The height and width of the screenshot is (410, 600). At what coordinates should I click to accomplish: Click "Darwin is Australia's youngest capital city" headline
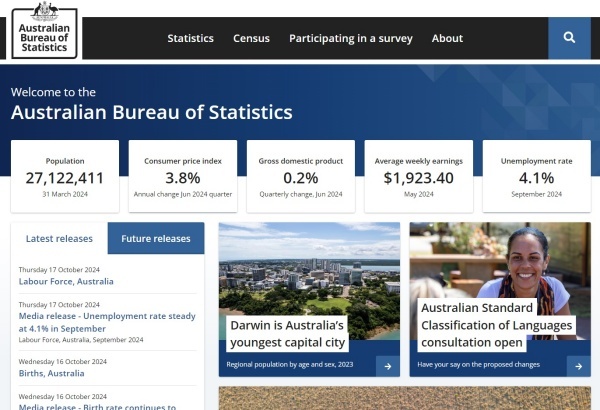pyautogui.click(x=287, y=334)
